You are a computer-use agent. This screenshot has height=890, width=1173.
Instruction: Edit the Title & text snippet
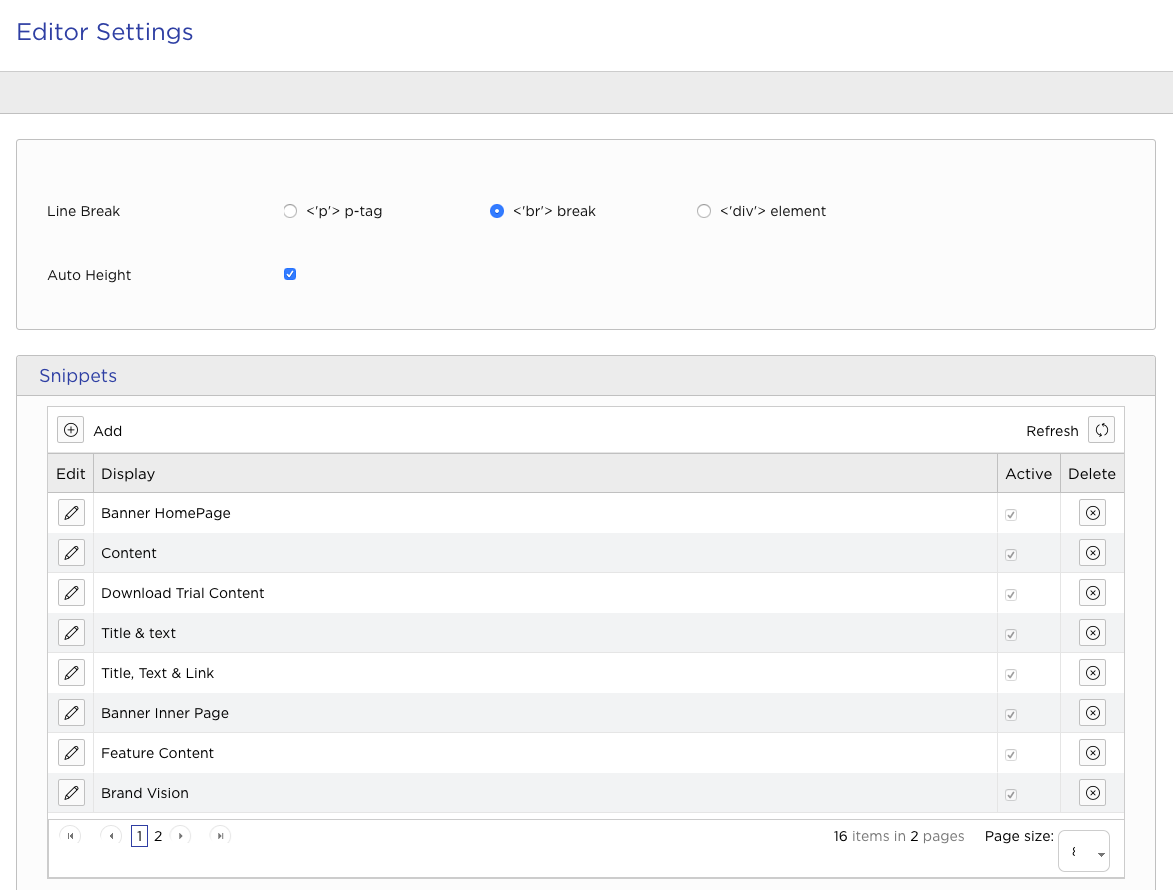pos(71,633)
